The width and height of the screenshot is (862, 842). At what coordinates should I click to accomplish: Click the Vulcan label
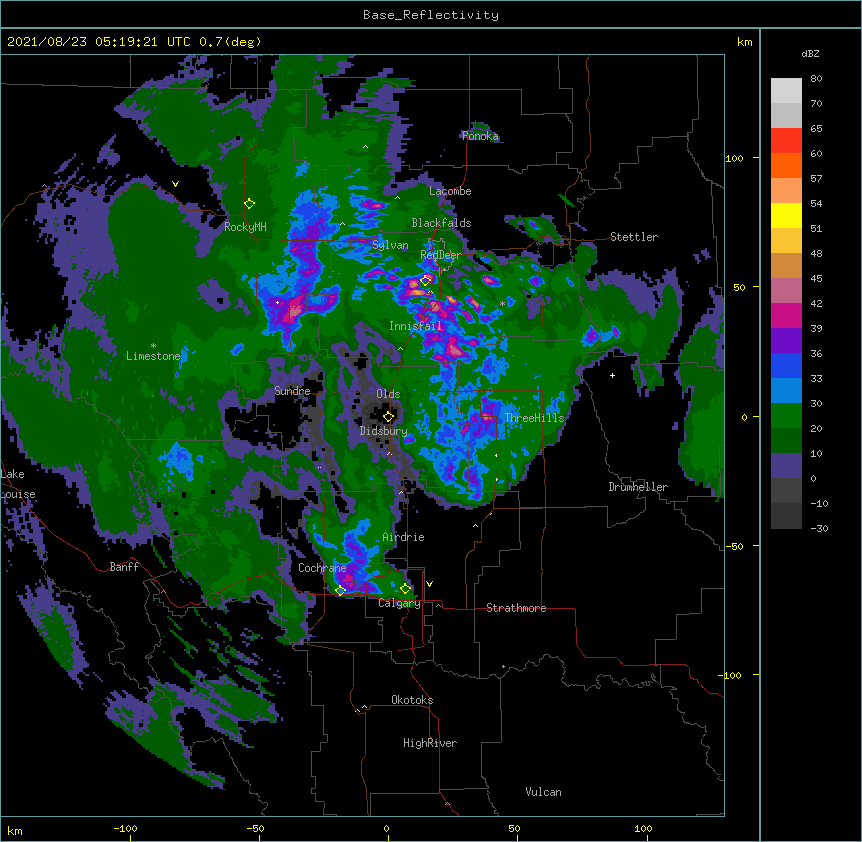point(543,792)
